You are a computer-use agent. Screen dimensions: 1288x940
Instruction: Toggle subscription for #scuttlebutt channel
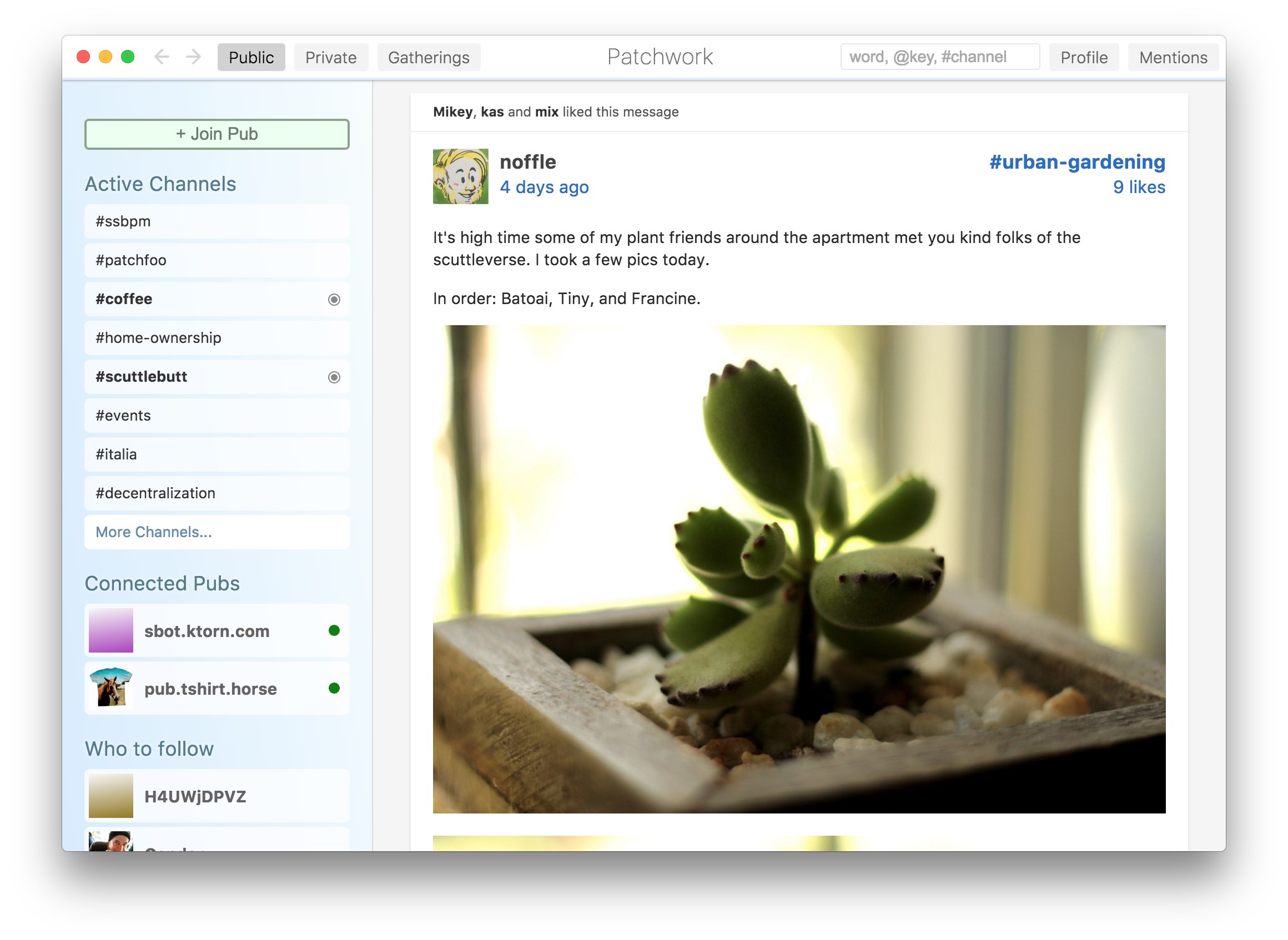[334, 377]
